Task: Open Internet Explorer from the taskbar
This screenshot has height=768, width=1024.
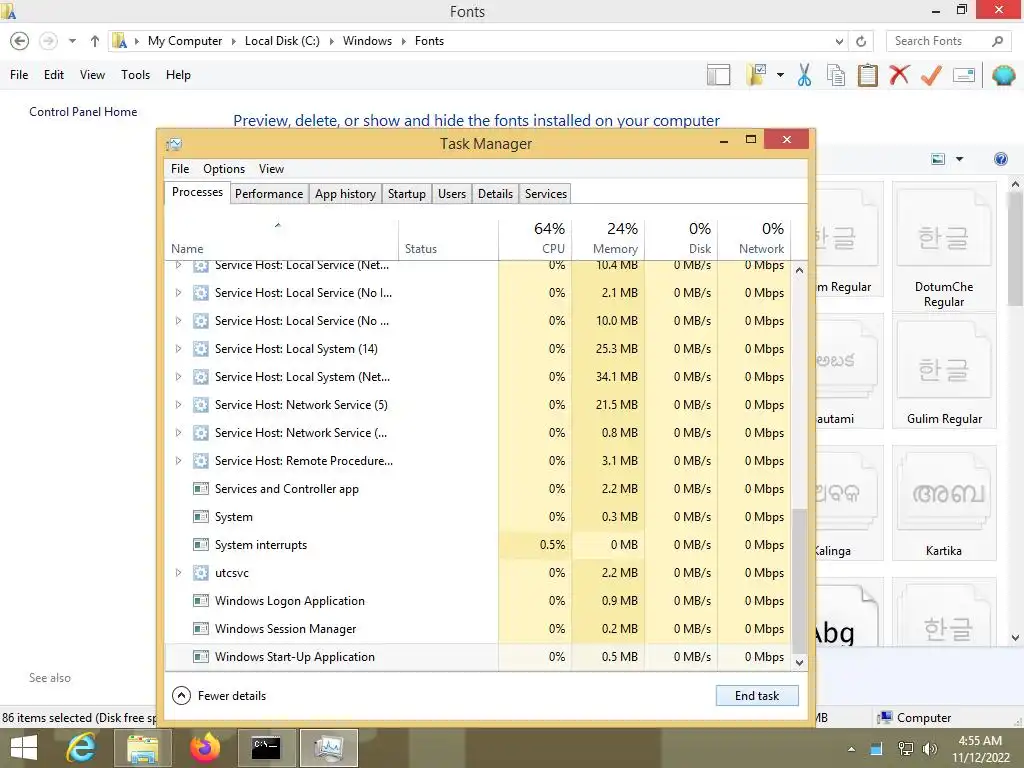Action: [81, 748]
